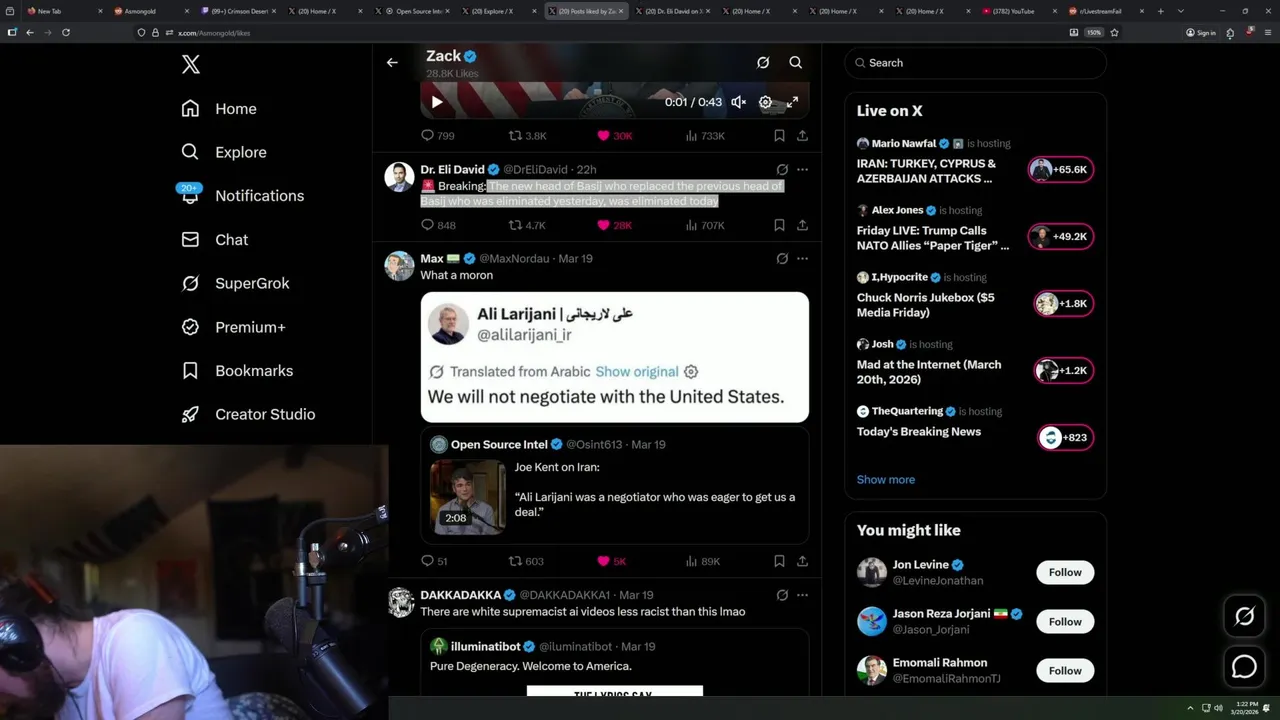
Task: View 707K views on Dr. Eli David post
Action: click(x=705, y=226)
